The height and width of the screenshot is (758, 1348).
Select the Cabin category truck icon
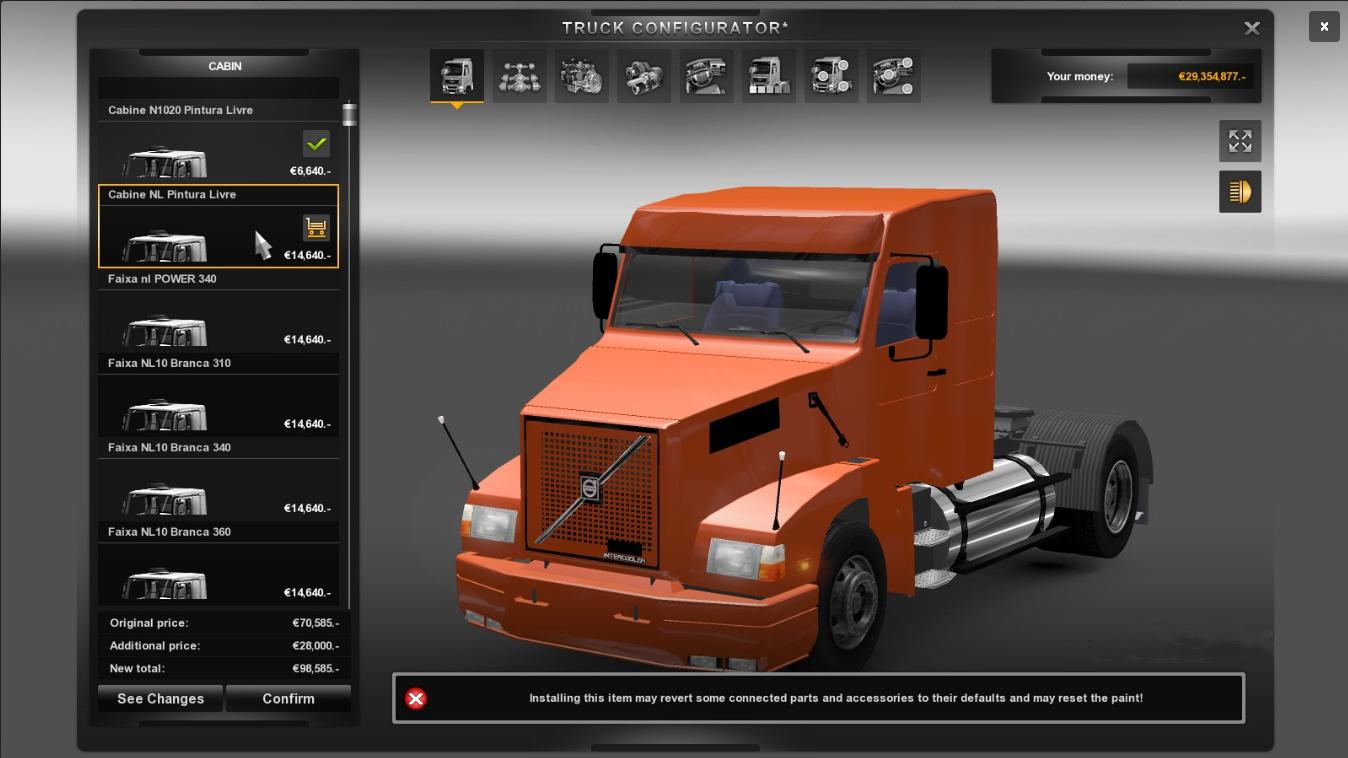[x=457, y=76]
